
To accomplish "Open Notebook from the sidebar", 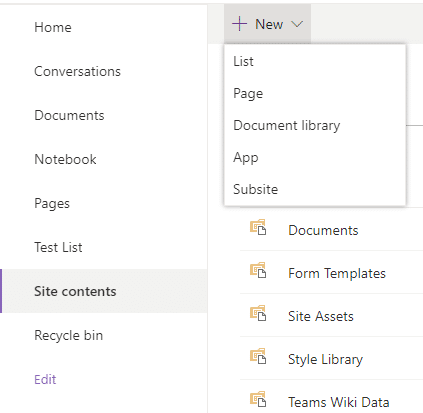I will point(65,159).
